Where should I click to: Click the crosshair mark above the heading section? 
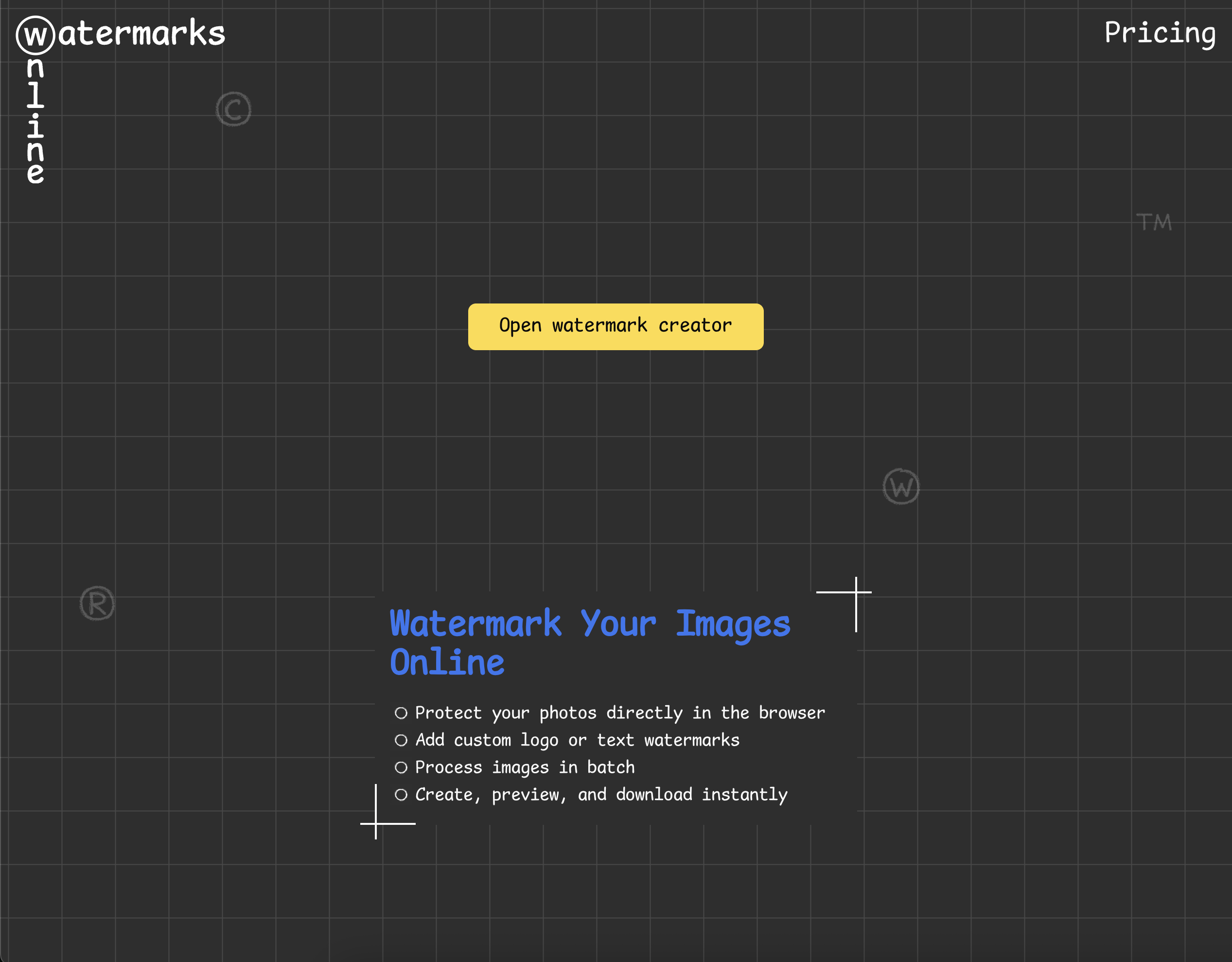[855, 592]
